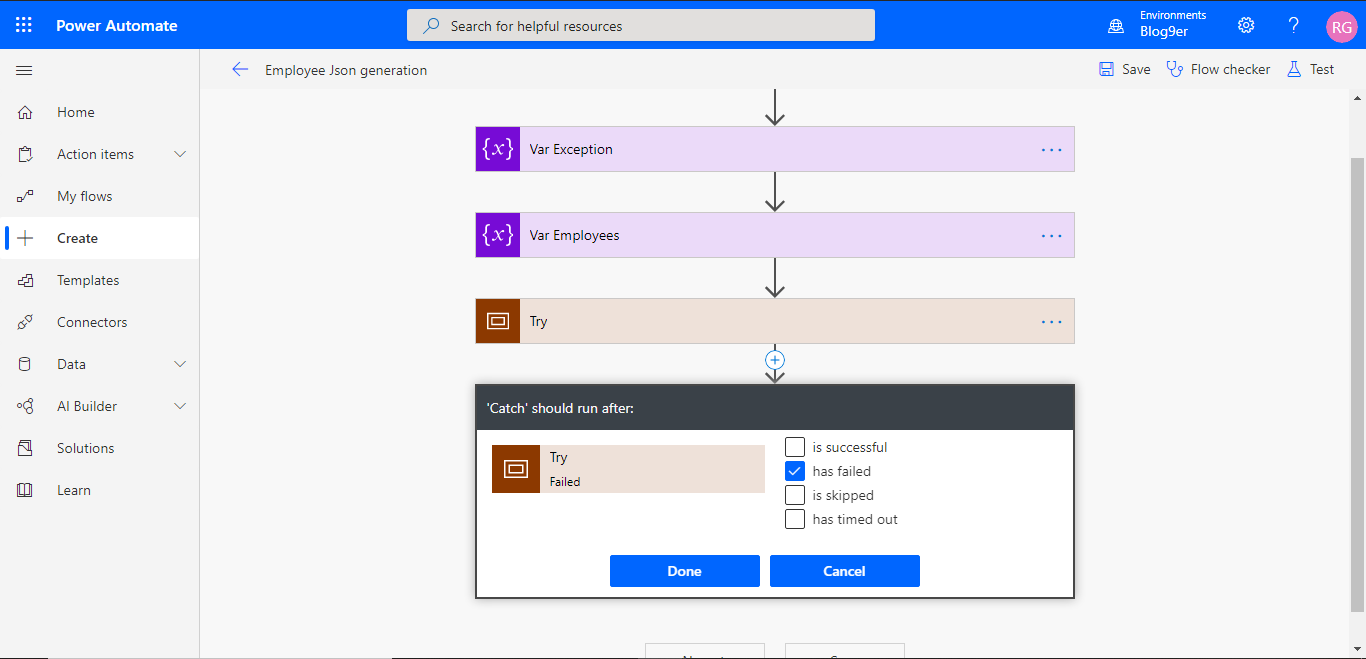Click the Test button
Screen dimensions: 1366x659
pos(1310,69)
